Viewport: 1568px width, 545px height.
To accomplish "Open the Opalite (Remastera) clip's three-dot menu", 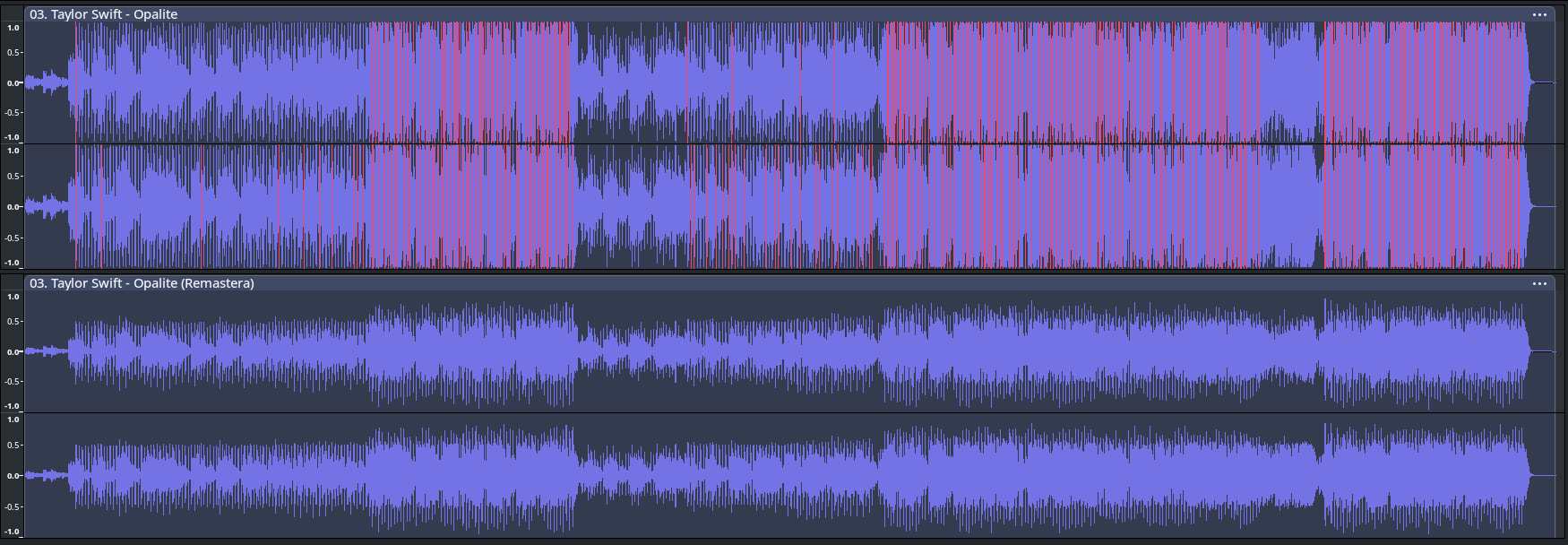I will click(x=1539, y=283).
